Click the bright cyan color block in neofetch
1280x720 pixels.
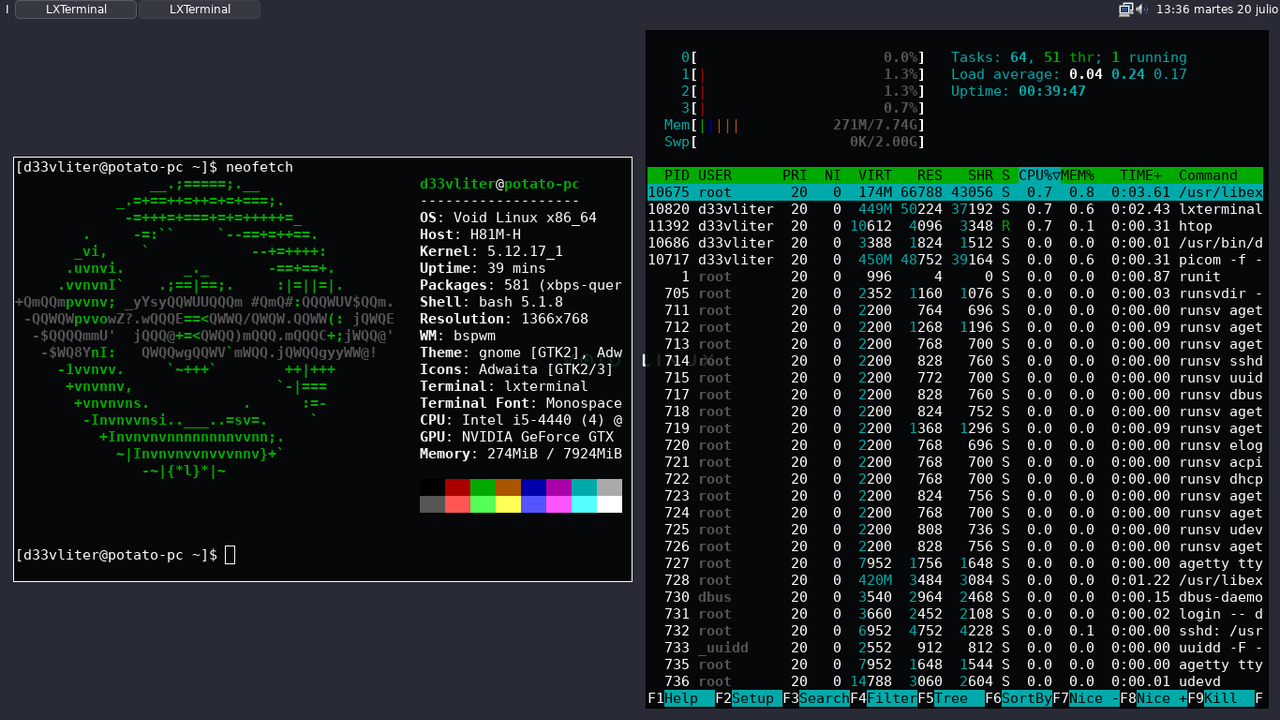point(584,504)
